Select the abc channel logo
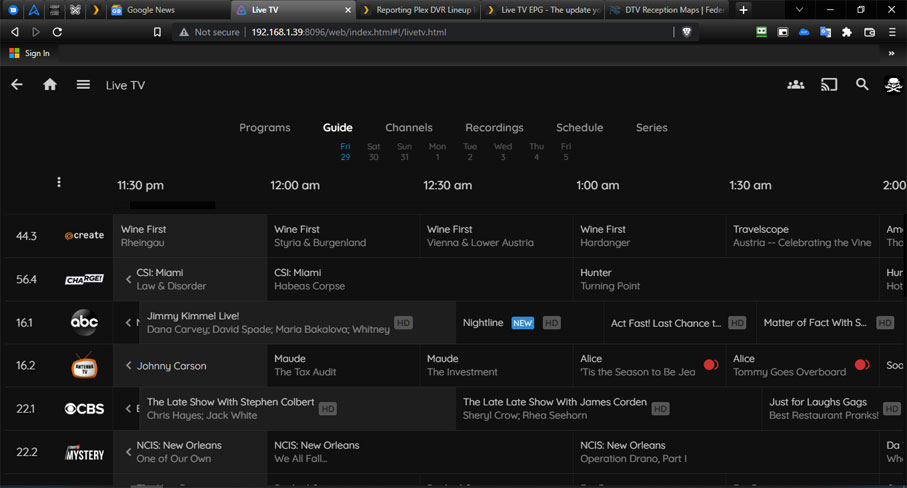 pyautogui.click(x=84, y=322)
